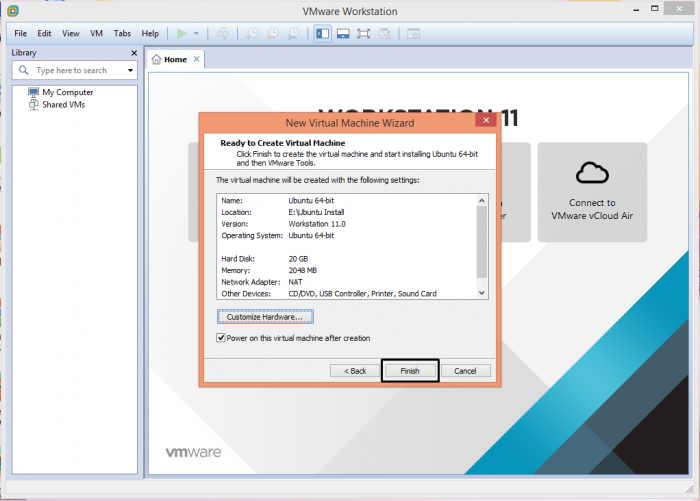Expand the power options dropdown arrow
700x501 pixels.
pyautogui.click(x=196, y=33)
